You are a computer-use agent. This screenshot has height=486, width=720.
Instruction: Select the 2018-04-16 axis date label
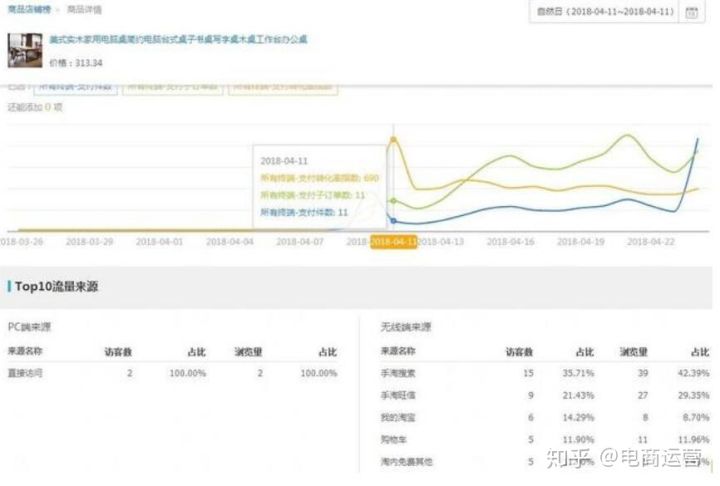[512, 242]
